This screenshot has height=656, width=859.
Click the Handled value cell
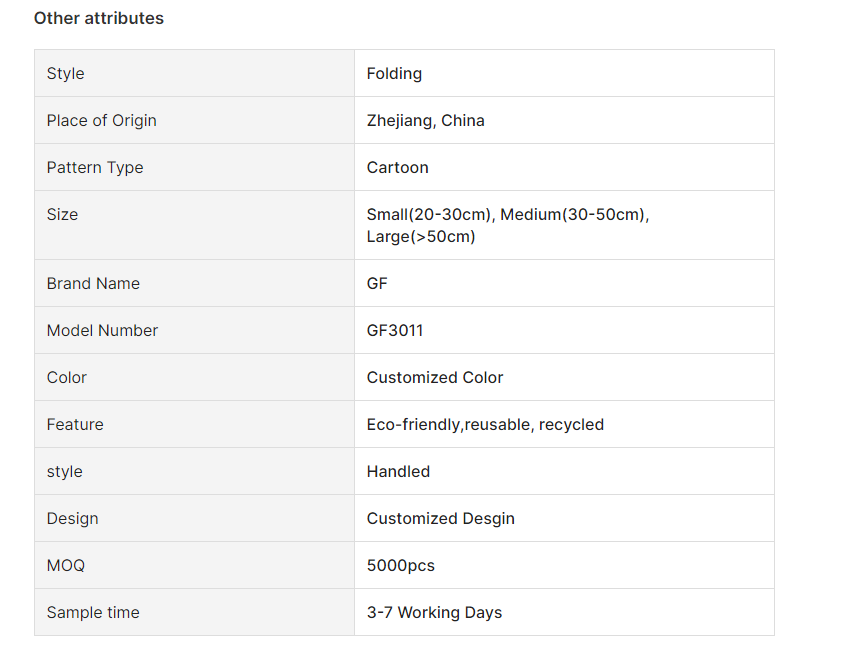pos(564,471)
